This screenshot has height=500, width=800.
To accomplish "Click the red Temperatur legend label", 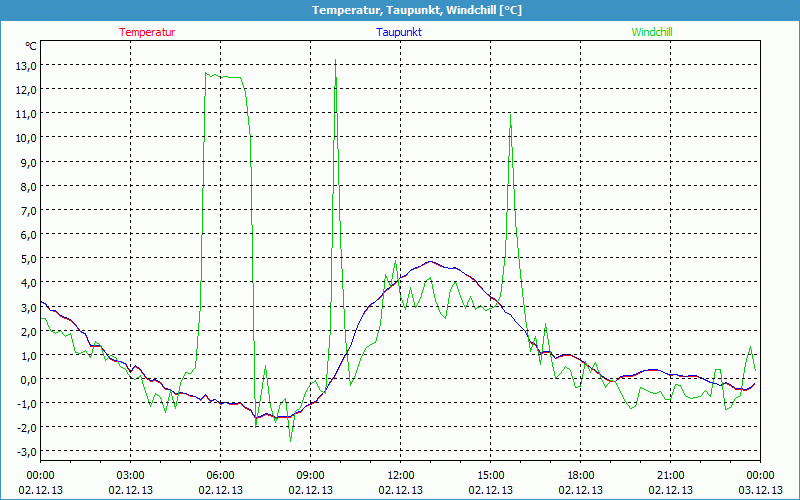I will click(147, 32).
